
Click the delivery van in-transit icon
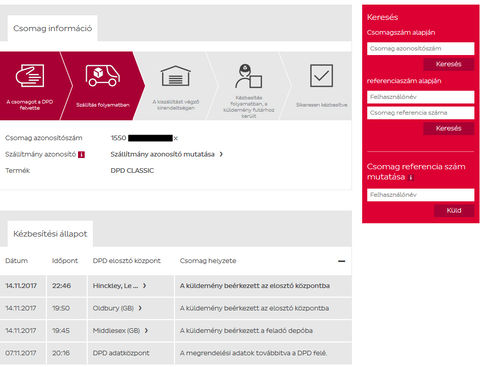103,76
